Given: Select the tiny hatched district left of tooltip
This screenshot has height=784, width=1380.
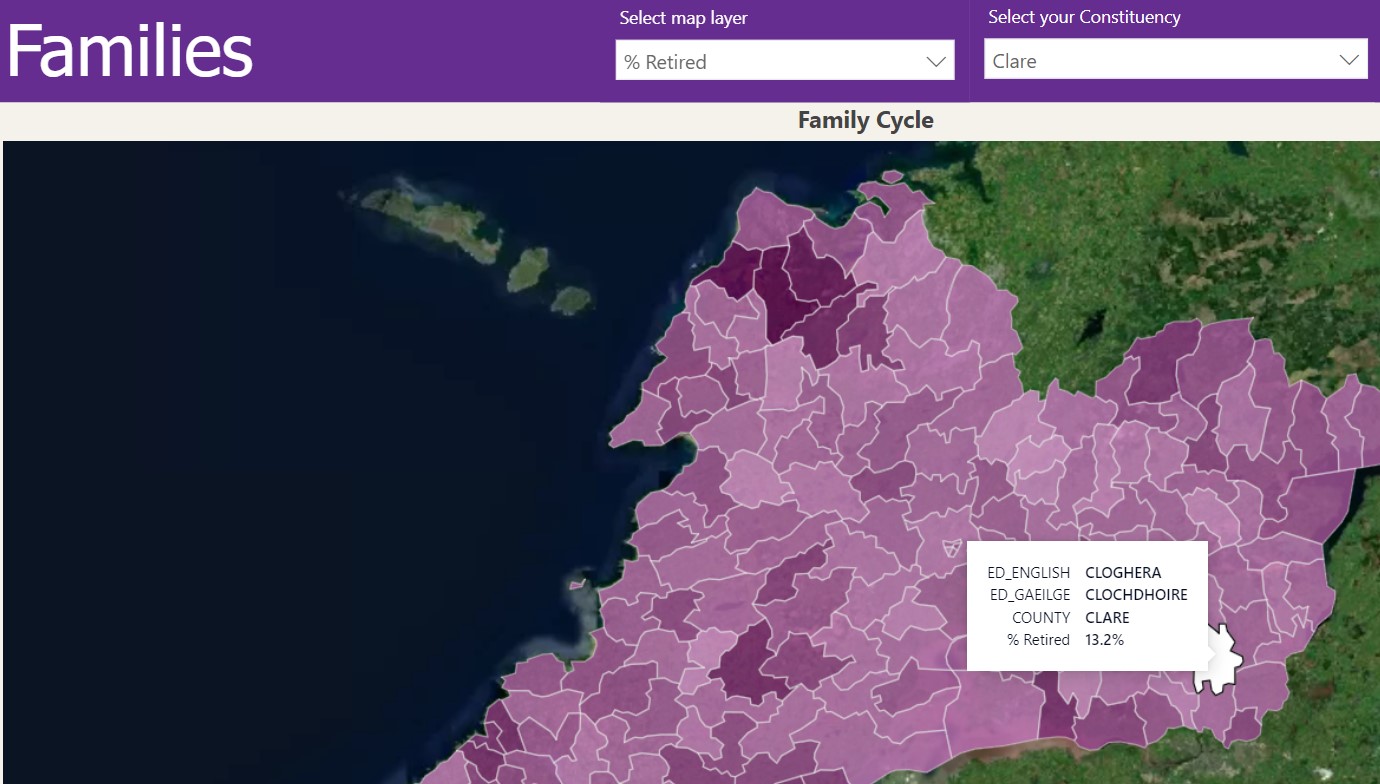Looking at the screenshot, I should click(950, 546).
